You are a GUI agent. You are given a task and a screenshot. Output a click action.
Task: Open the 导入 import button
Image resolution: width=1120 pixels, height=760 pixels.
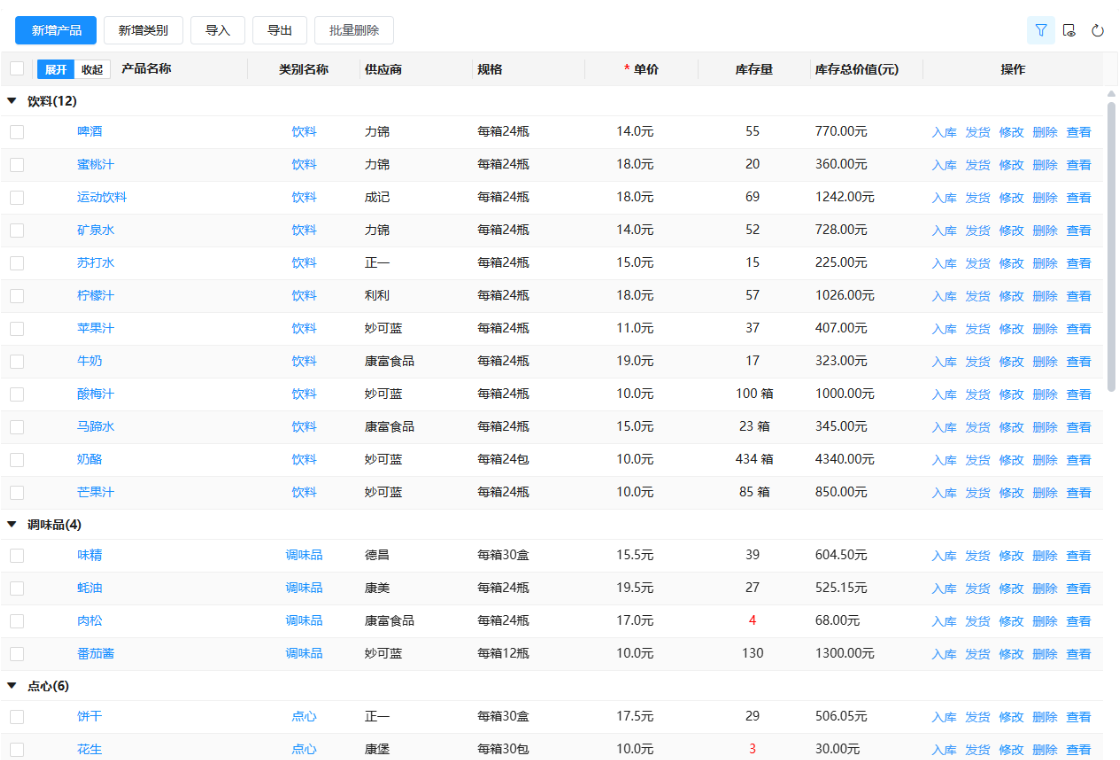[x=217, y=30]
